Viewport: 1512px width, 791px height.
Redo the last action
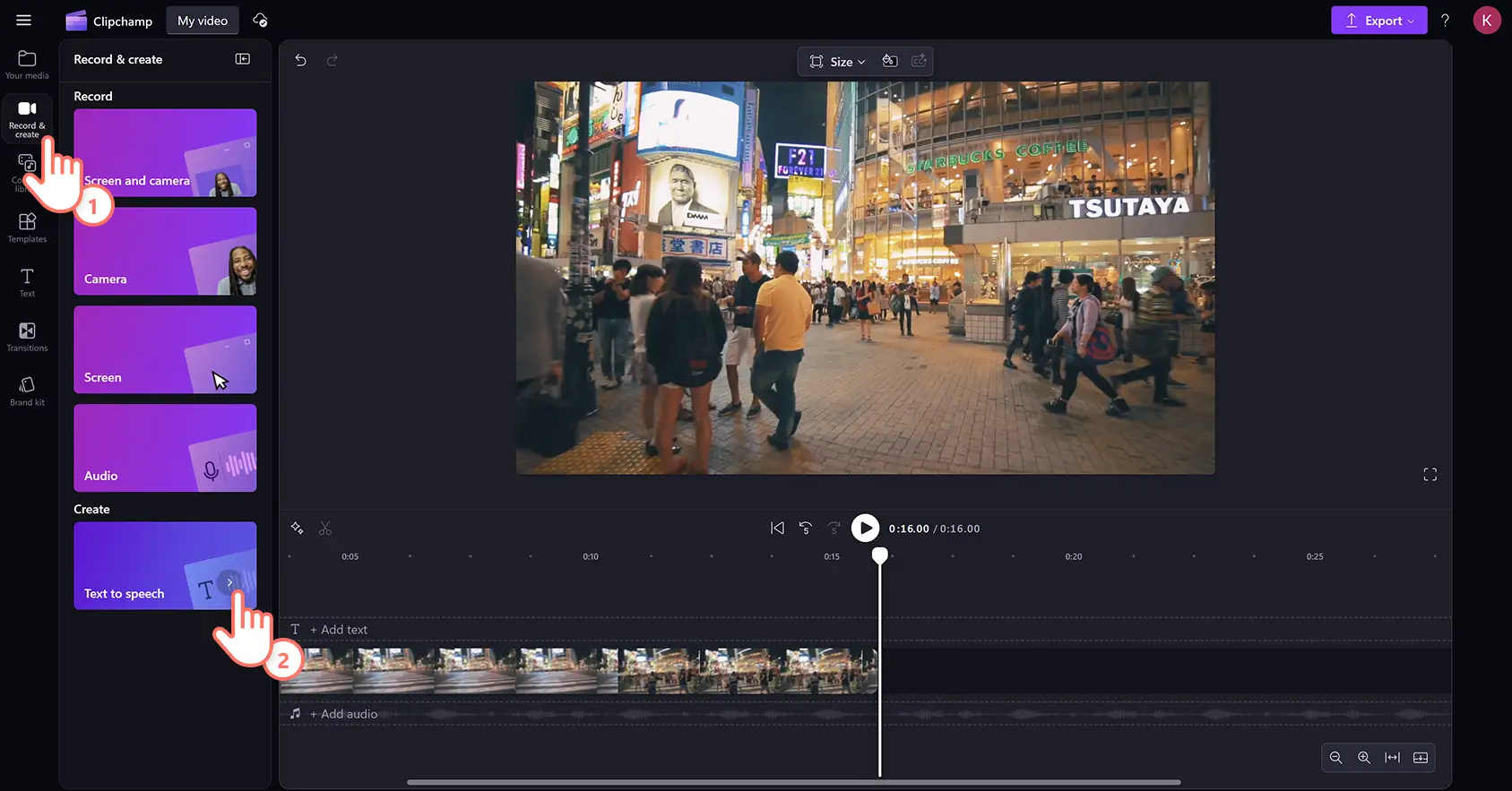[x=333, y=60]
